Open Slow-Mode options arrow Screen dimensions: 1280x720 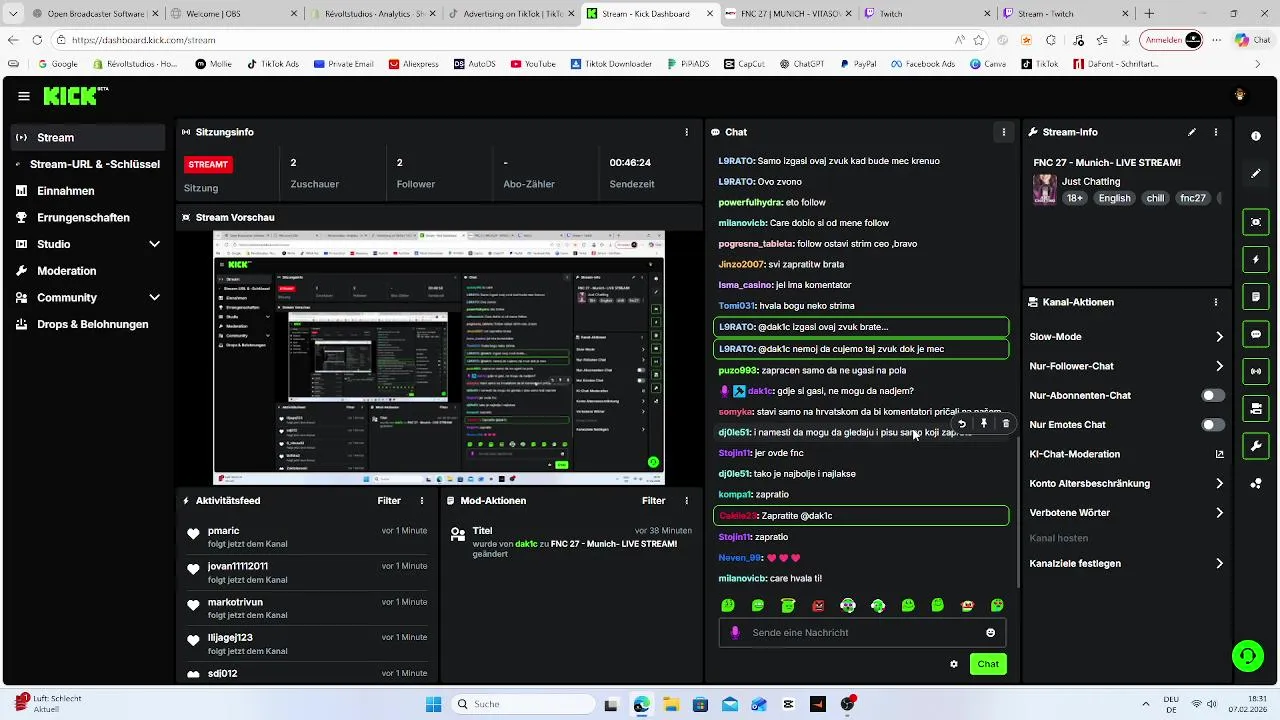[1219, 337]
